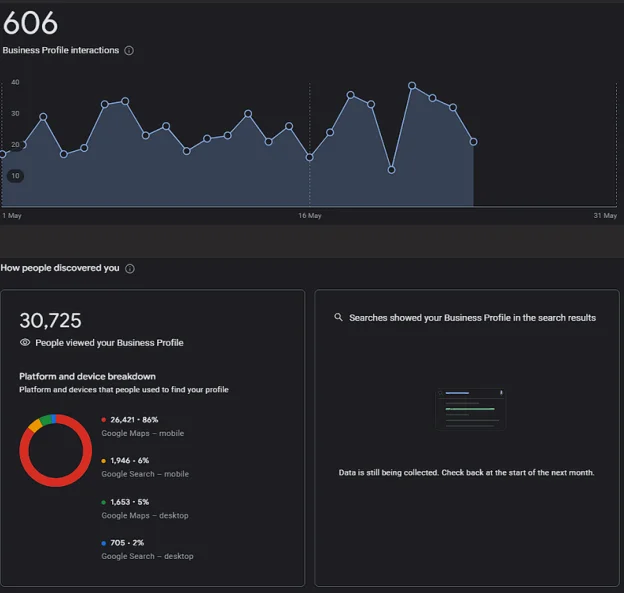This screenshot has width=624, height=593.
Task: Click the eye icon beside People viewed
Action: (25, 343)
